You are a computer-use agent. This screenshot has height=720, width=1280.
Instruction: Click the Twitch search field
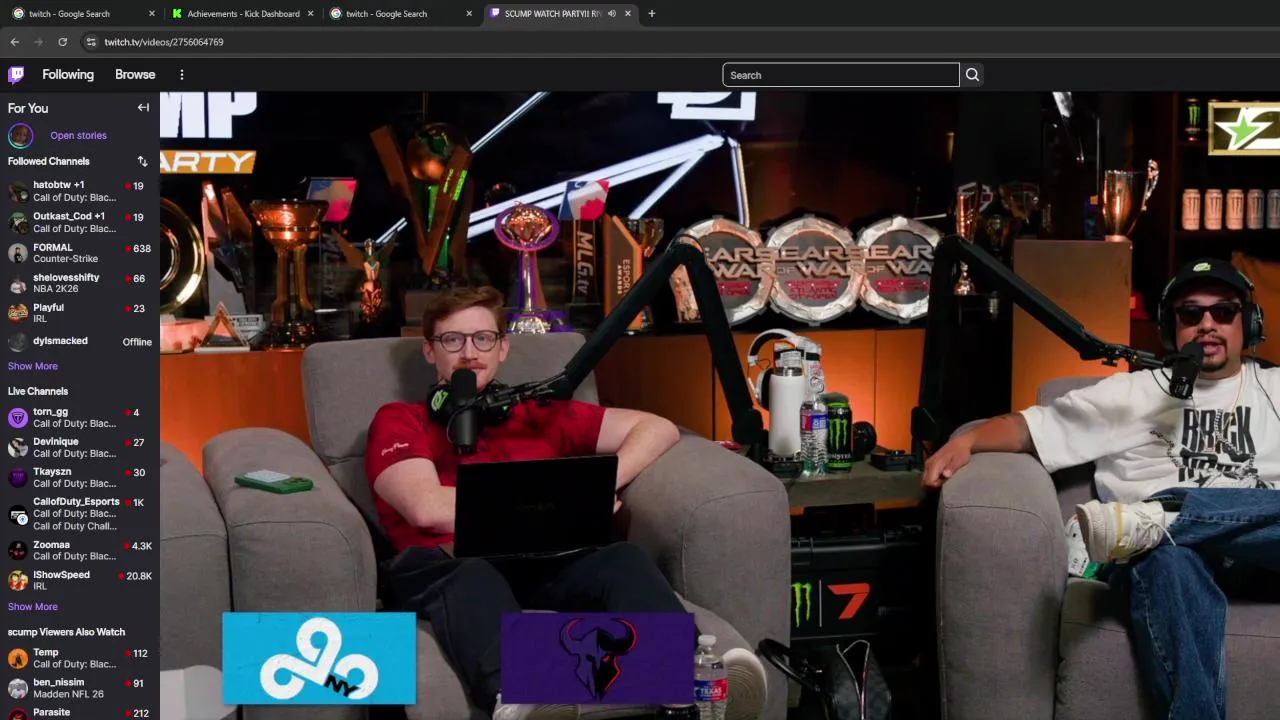[x=841, y=75]
